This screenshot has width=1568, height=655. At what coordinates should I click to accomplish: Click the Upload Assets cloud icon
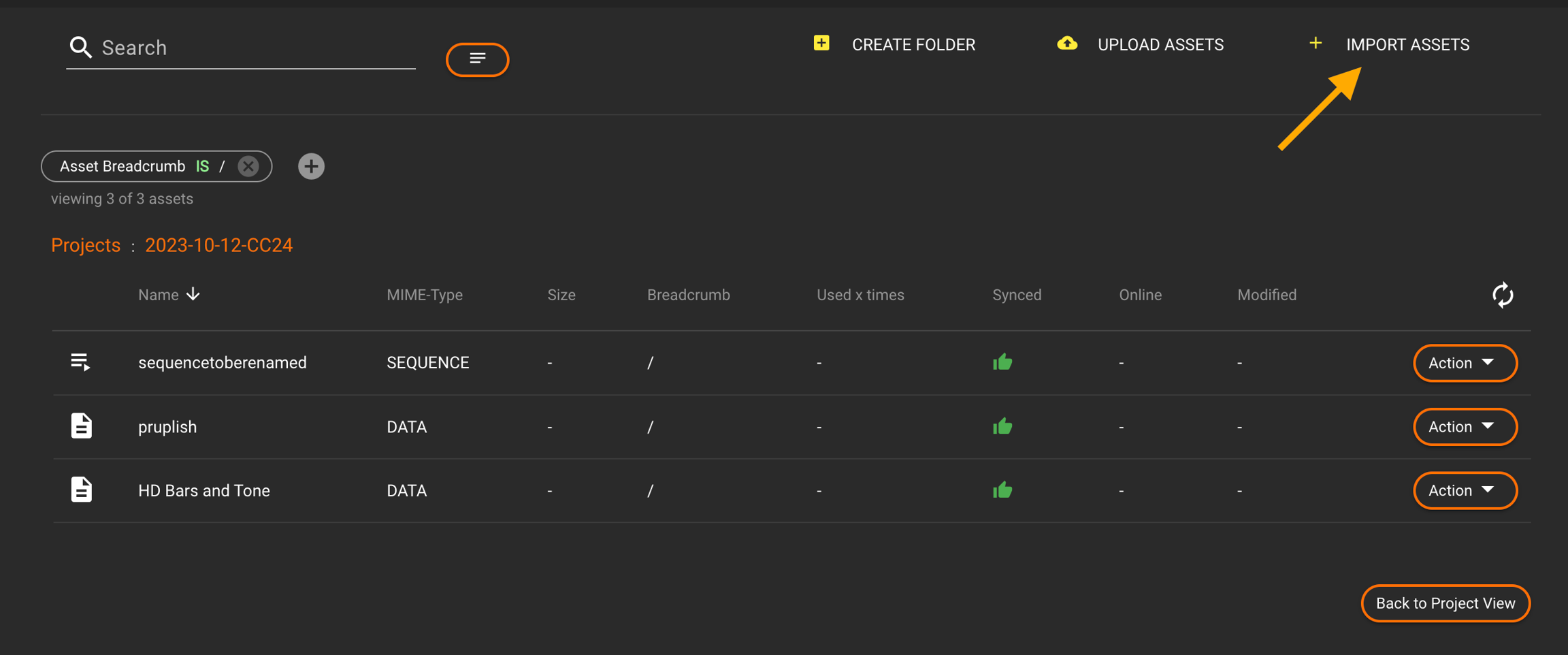(x=1066, y=44)
